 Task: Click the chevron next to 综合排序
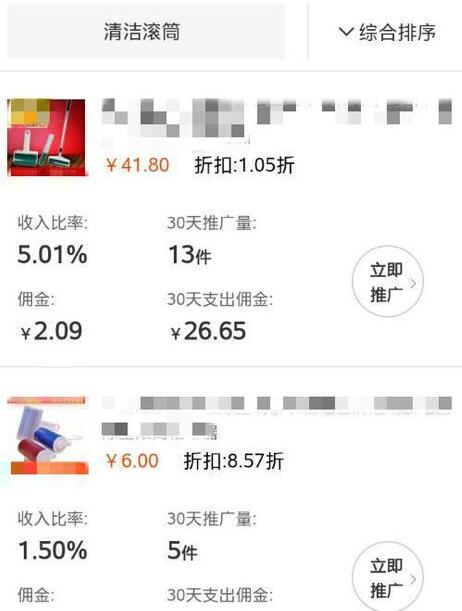pyautogui.click(x=346, y=31)
